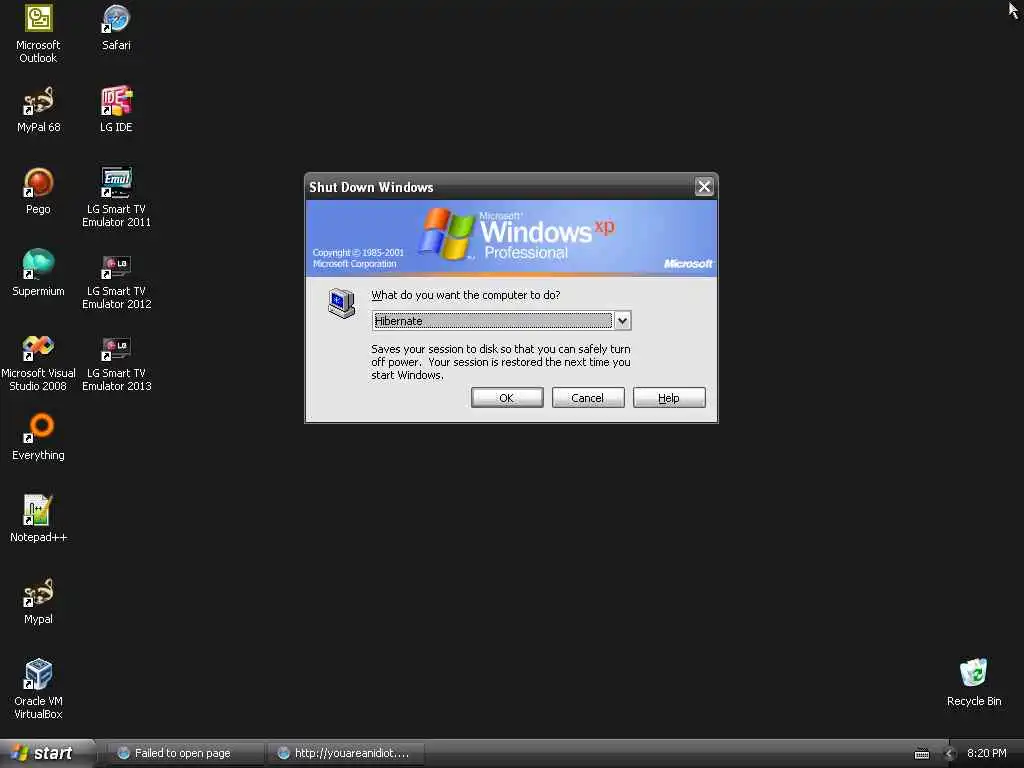Select the Mypal desktop icon above VirtualBox

[x=38, y=601]
